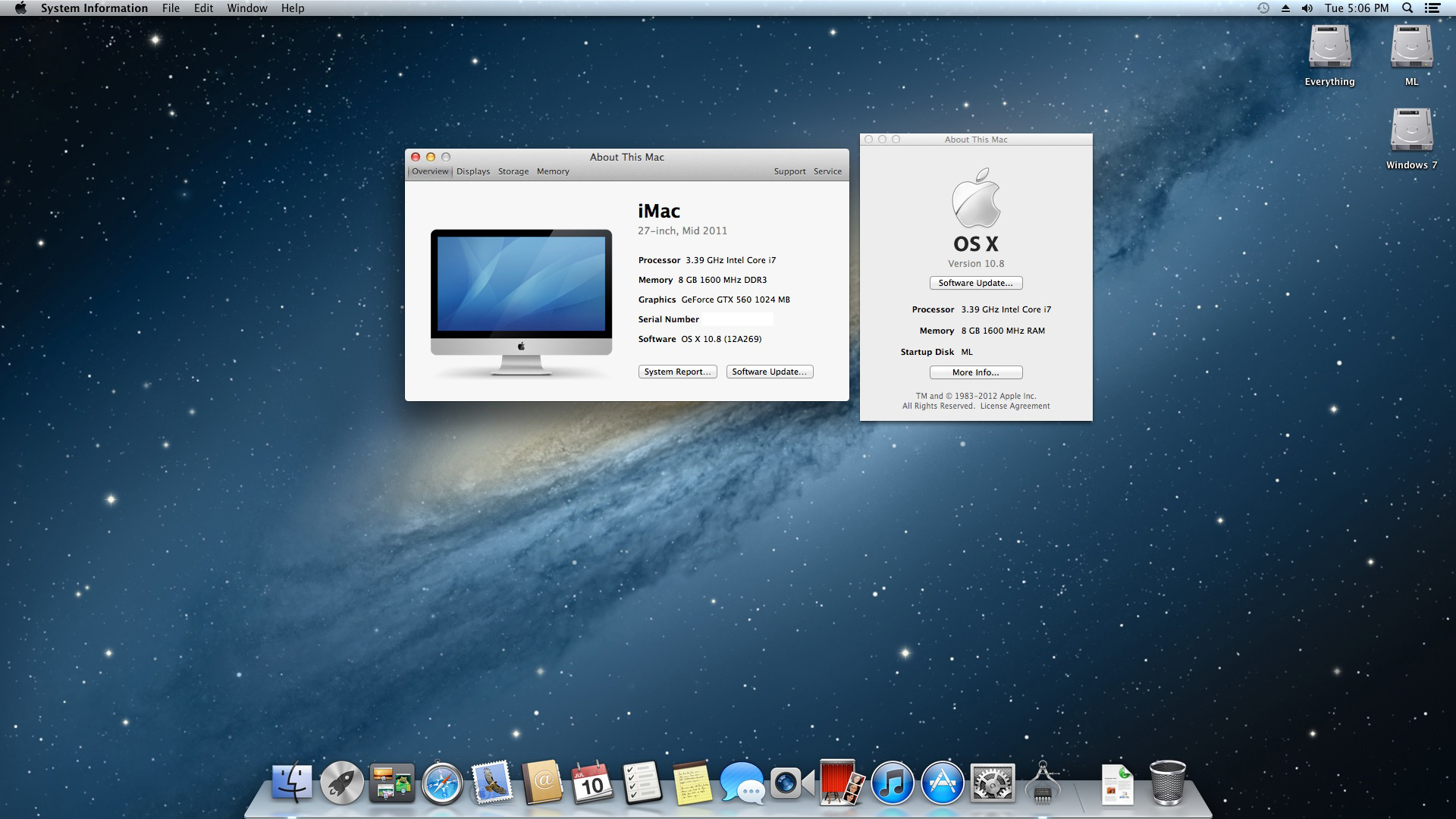The image size is (1456, 819).
Task: Click the Storage tab in About This Mac
Action: 513,171
